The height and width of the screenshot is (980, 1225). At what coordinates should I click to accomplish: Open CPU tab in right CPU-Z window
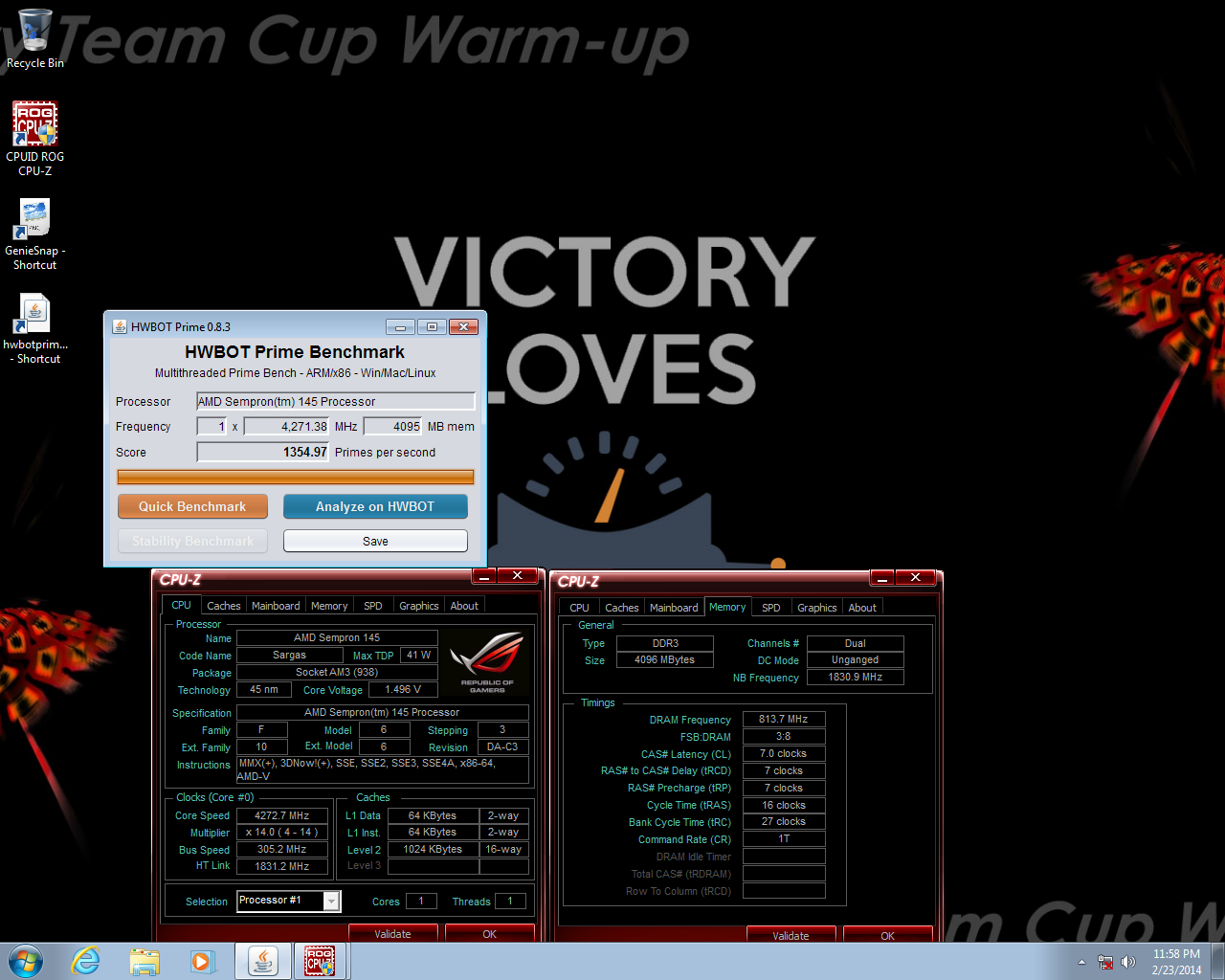pos(579,608)
